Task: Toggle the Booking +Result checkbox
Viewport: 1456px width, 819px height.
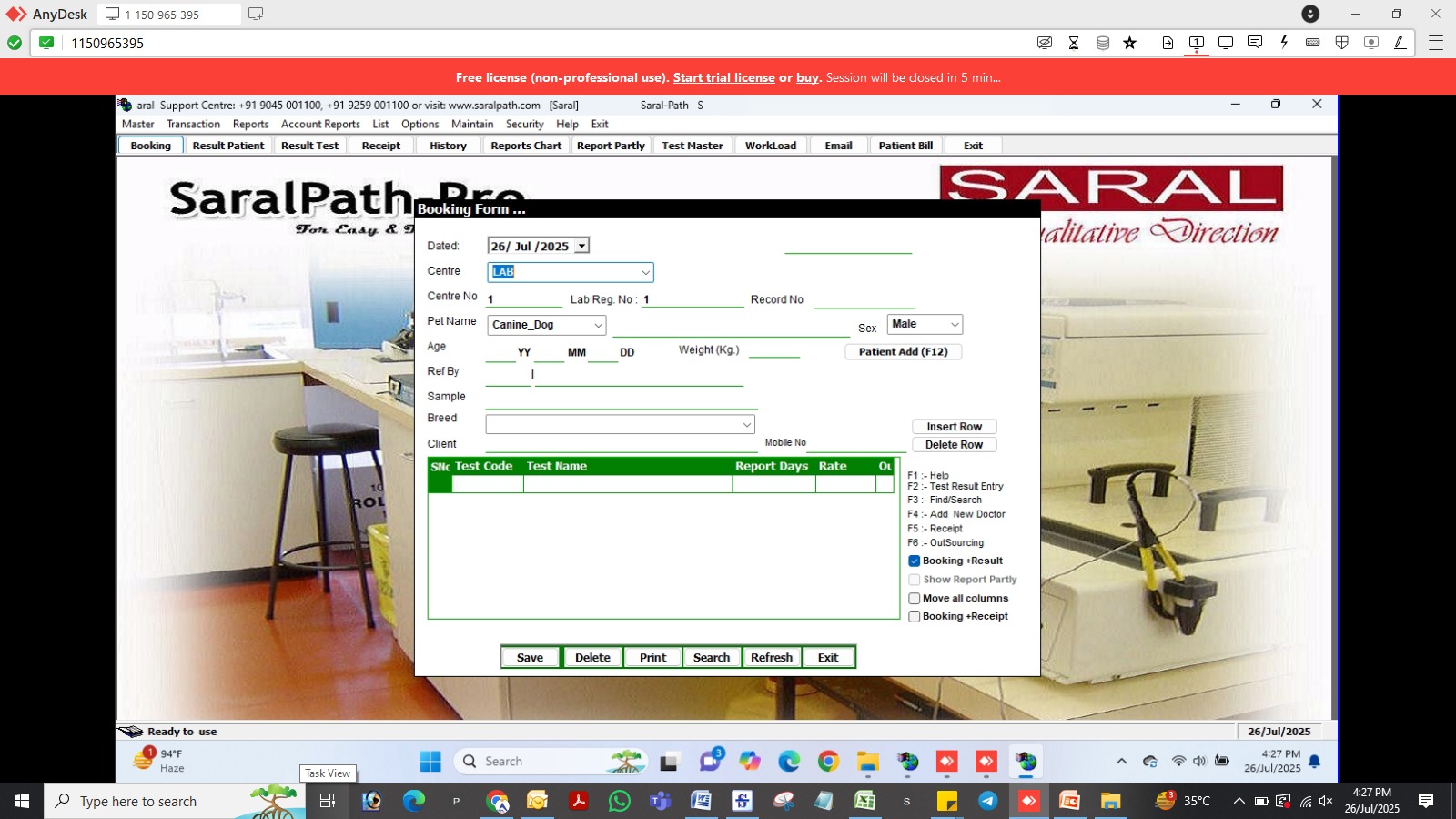Action: click(915, 561)
